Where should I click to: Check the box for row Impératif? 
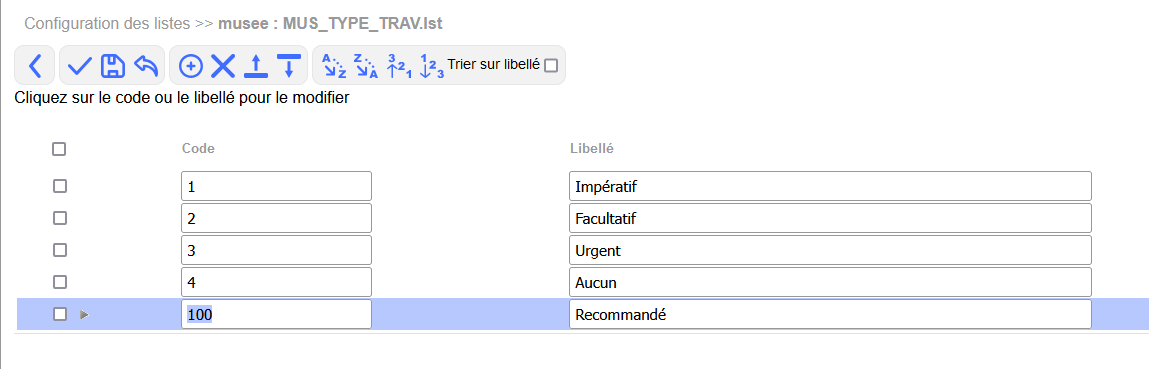click(60, 186)
